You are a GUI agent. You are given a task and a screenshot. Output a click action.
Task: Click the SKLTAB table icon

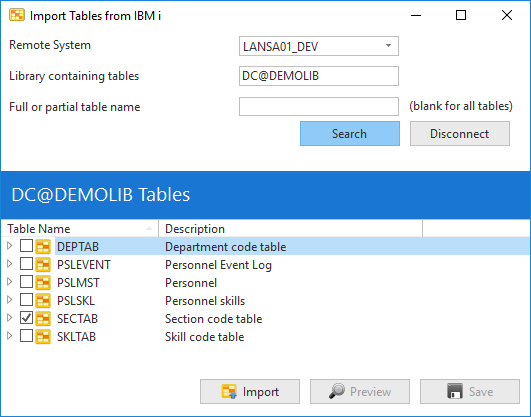pyautogui.click(x=43, y=336)
